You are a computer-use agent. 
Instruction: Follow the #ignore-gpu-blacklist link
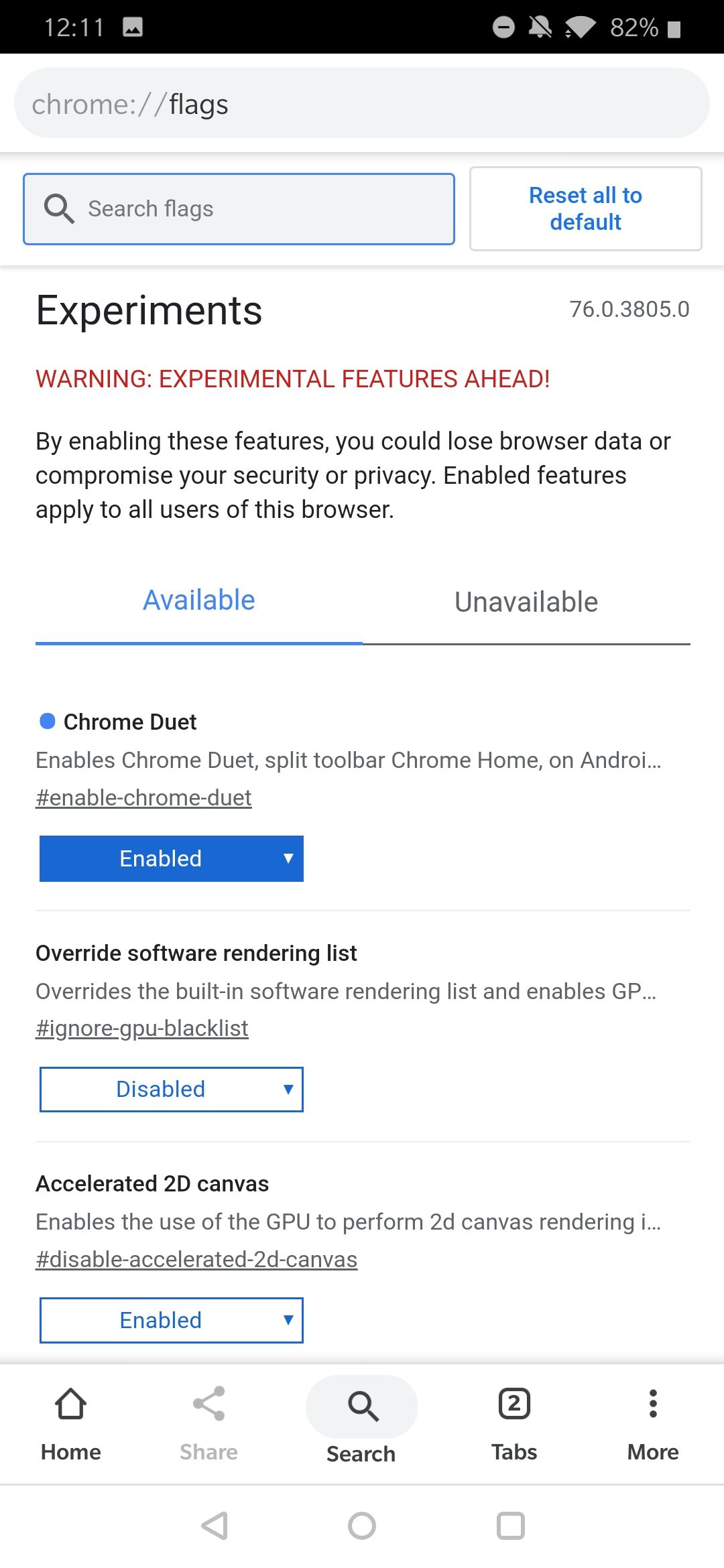tap(141, 1028)
